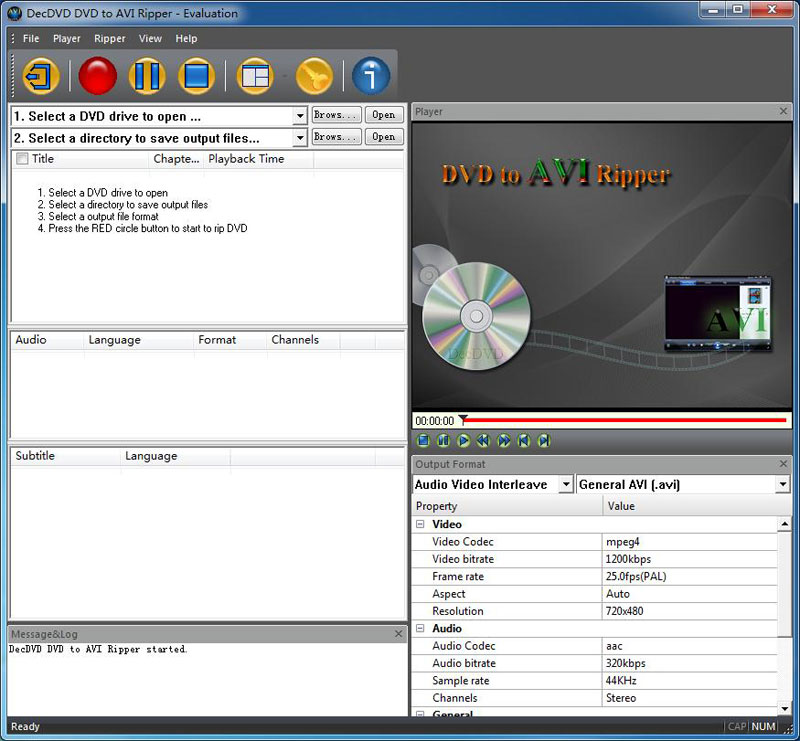The image size is (800, 741).
Task: Click the Playback Time column header
Action: 259,159
